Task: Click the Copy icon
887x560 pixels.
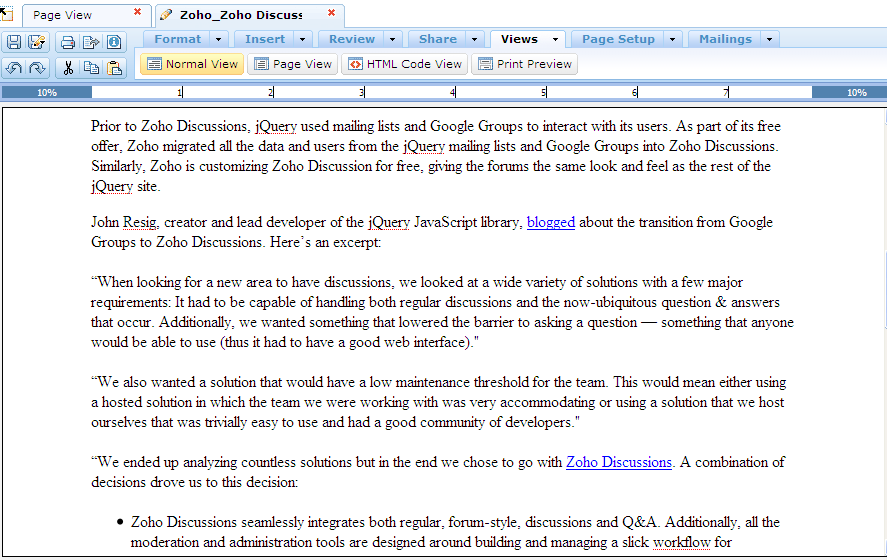Action: [91, 68]
